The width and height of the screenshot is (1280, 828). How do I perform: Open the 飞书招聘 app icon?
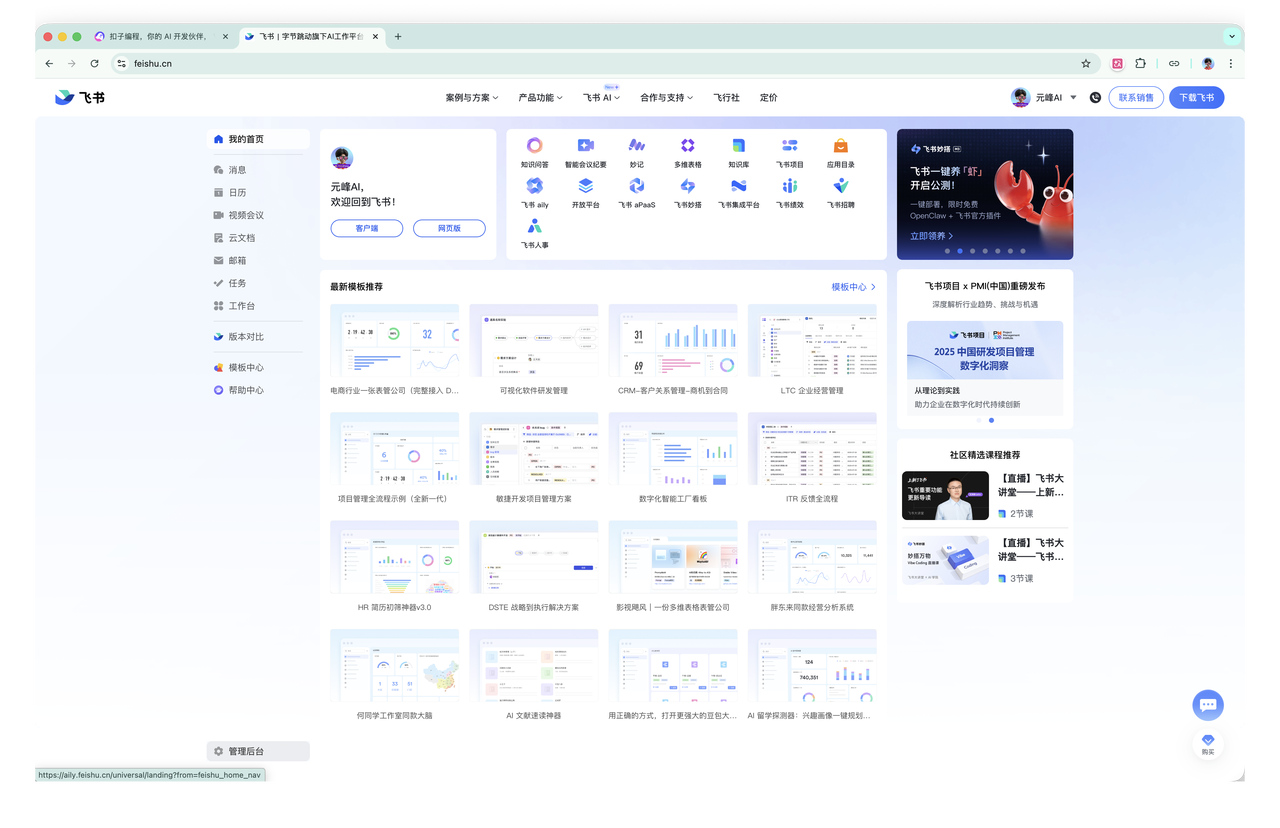(841, 186)
